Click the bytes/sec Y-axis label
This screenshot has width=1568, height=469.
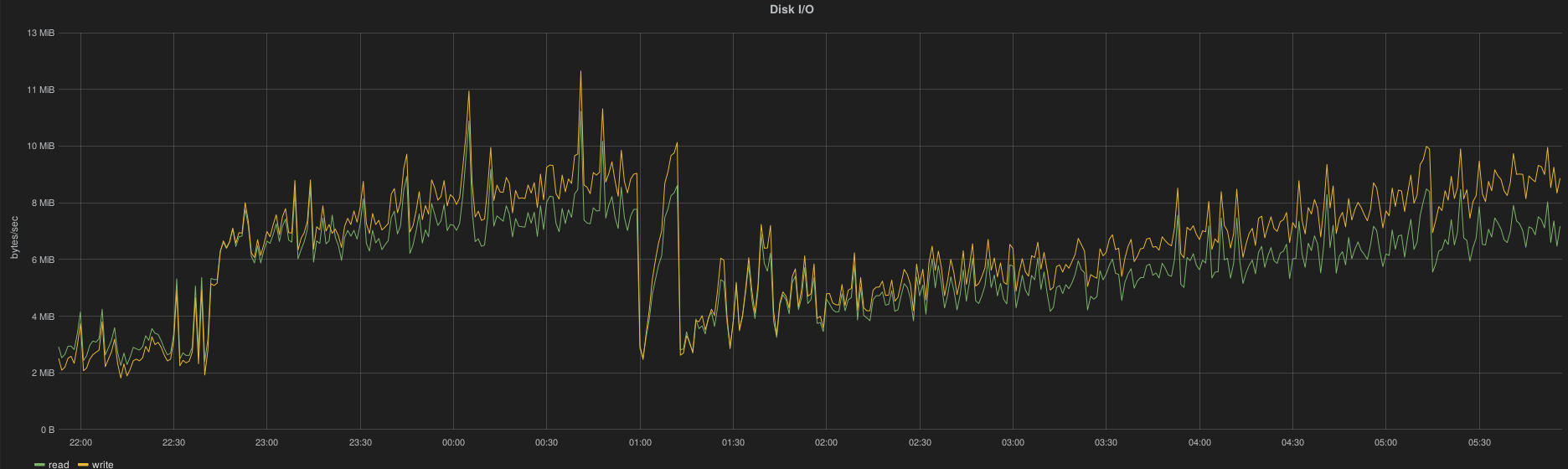tap(14, 237)
